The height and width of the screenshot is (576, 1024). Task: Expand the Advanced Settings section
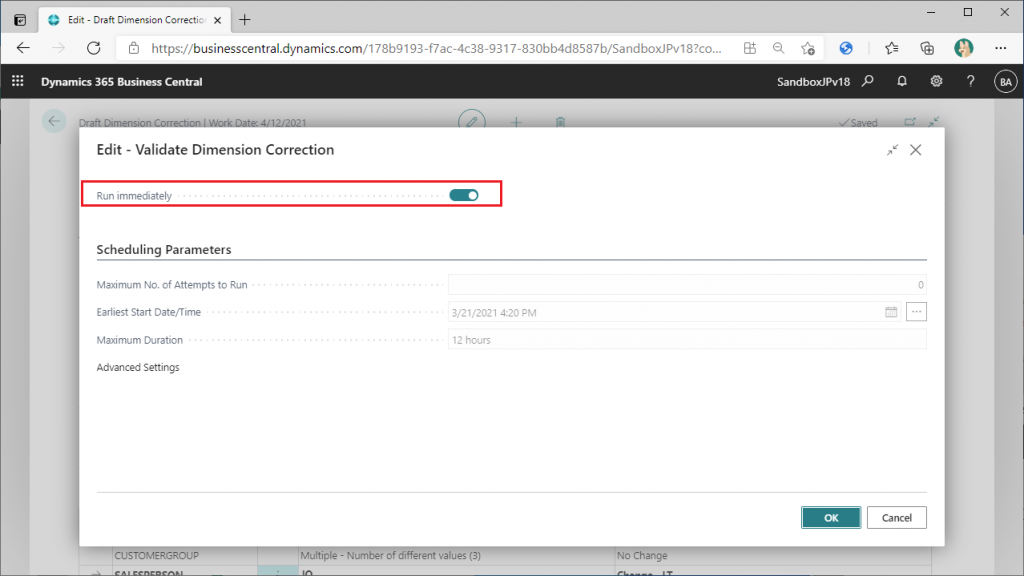[138, 367]
